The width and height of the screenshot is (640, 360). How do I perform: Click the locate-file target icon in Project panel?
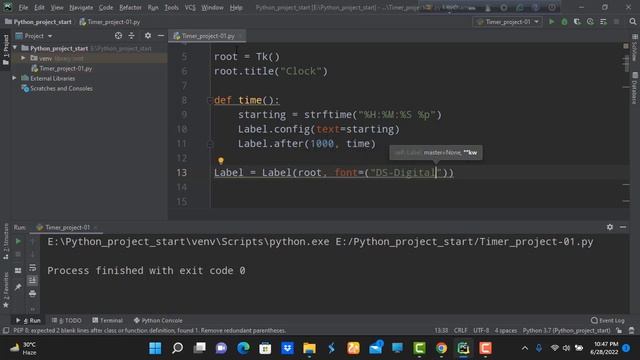(x=118, y=36)
